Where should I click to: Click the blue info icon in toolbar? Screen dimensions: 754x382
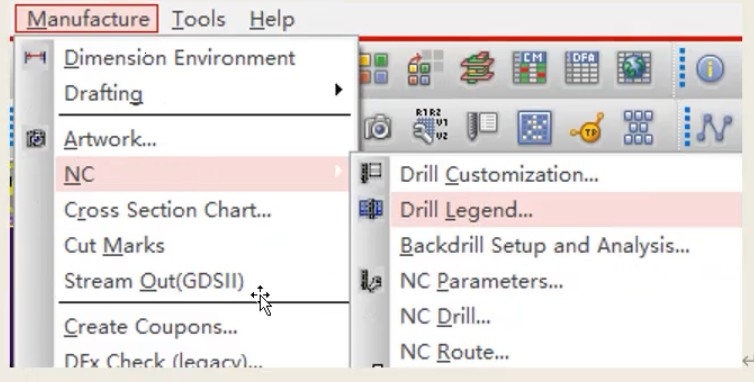point(710,69)
